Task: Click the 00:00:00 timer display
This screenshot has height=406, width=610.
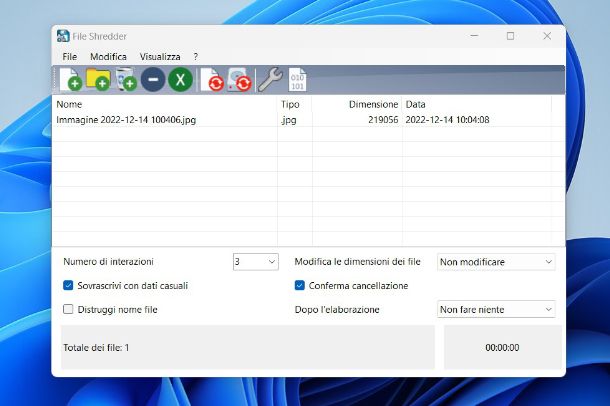Action: coord(502,348)
